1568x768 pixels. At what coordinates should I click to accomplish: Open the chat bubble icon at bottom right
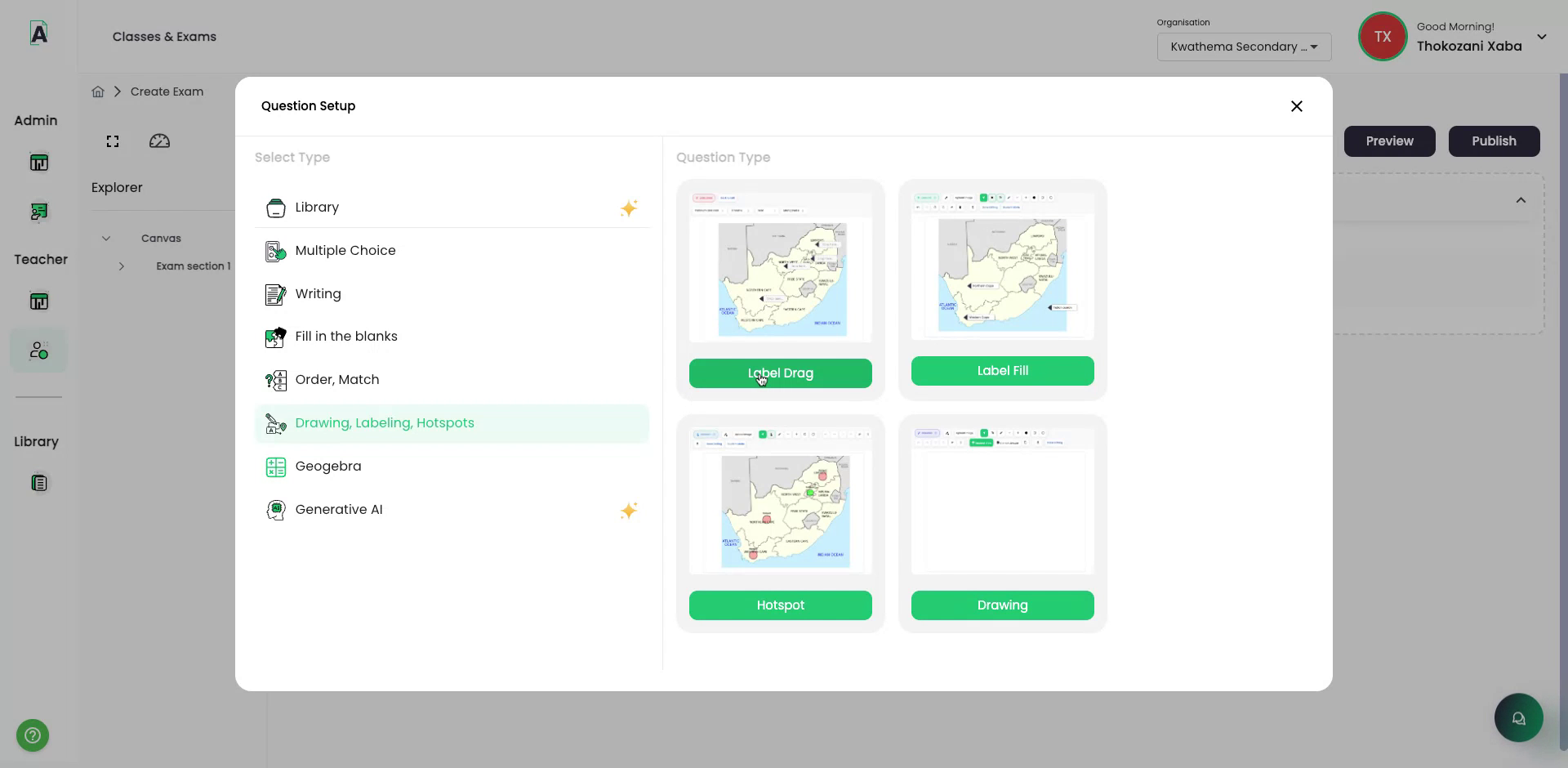click(x=1519, y=717)
